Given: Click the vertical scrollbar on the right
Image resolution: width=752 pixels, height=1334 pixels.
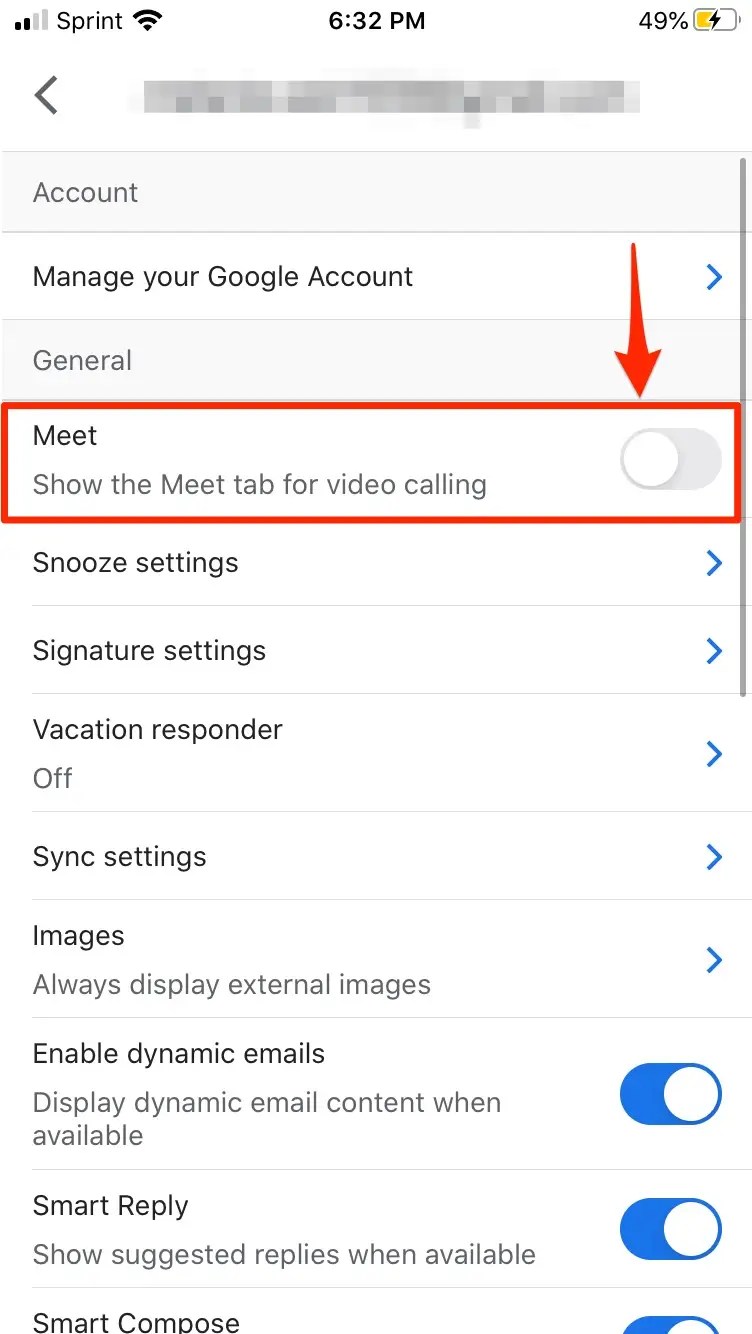Looking at the screenshot, I should pyautogui.click(x=742, y=425).
